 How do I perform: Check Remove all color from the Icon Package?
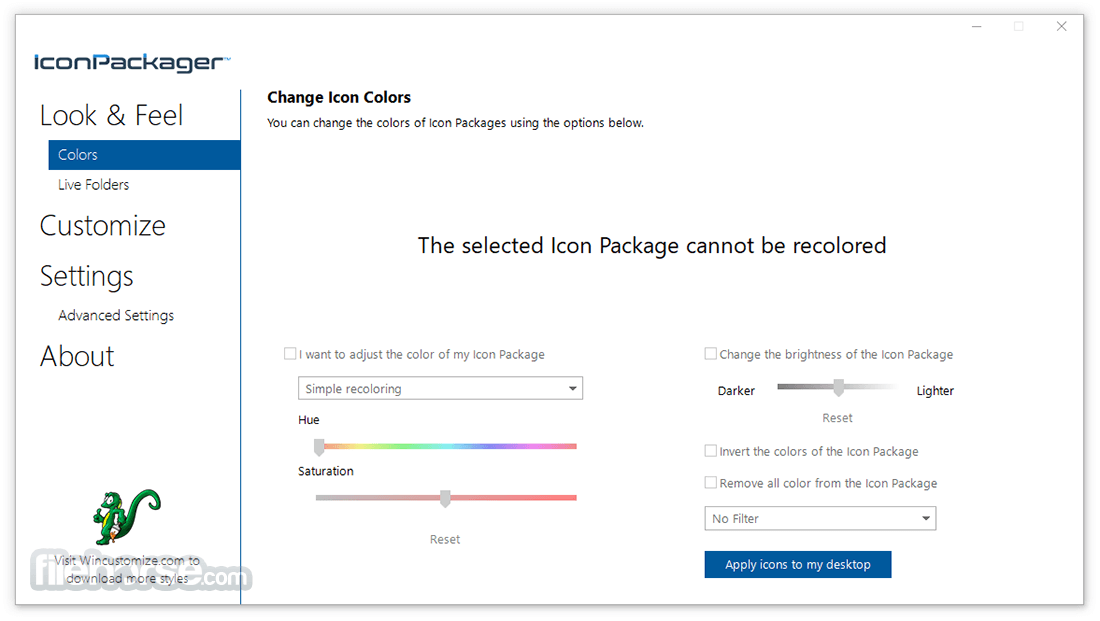coord(710,483)
